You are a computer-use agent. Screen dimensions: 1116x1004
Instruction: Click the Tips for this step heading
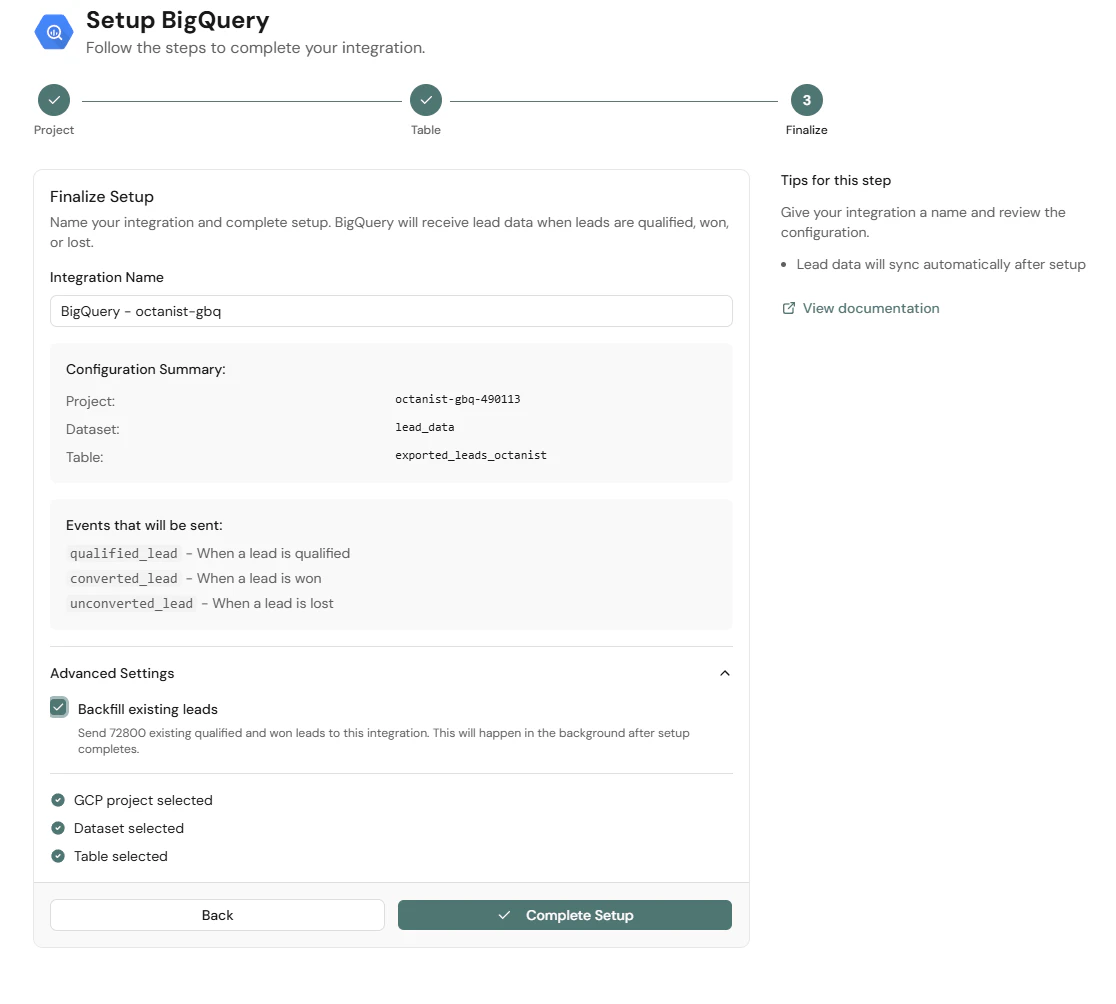click(836, 180)
